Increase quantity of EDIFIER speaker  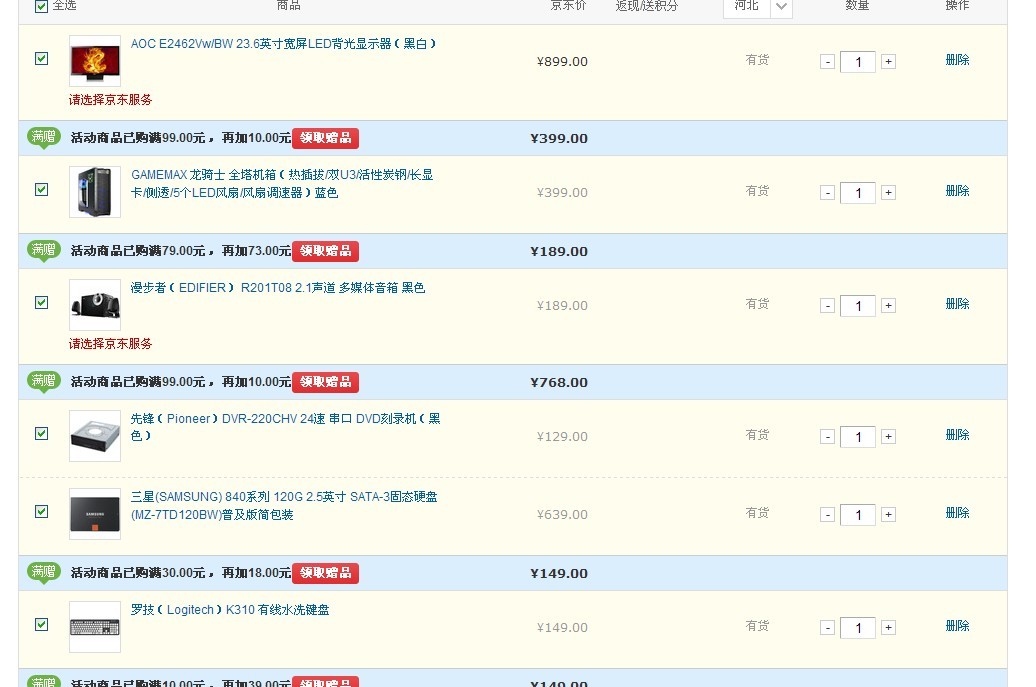889,305
